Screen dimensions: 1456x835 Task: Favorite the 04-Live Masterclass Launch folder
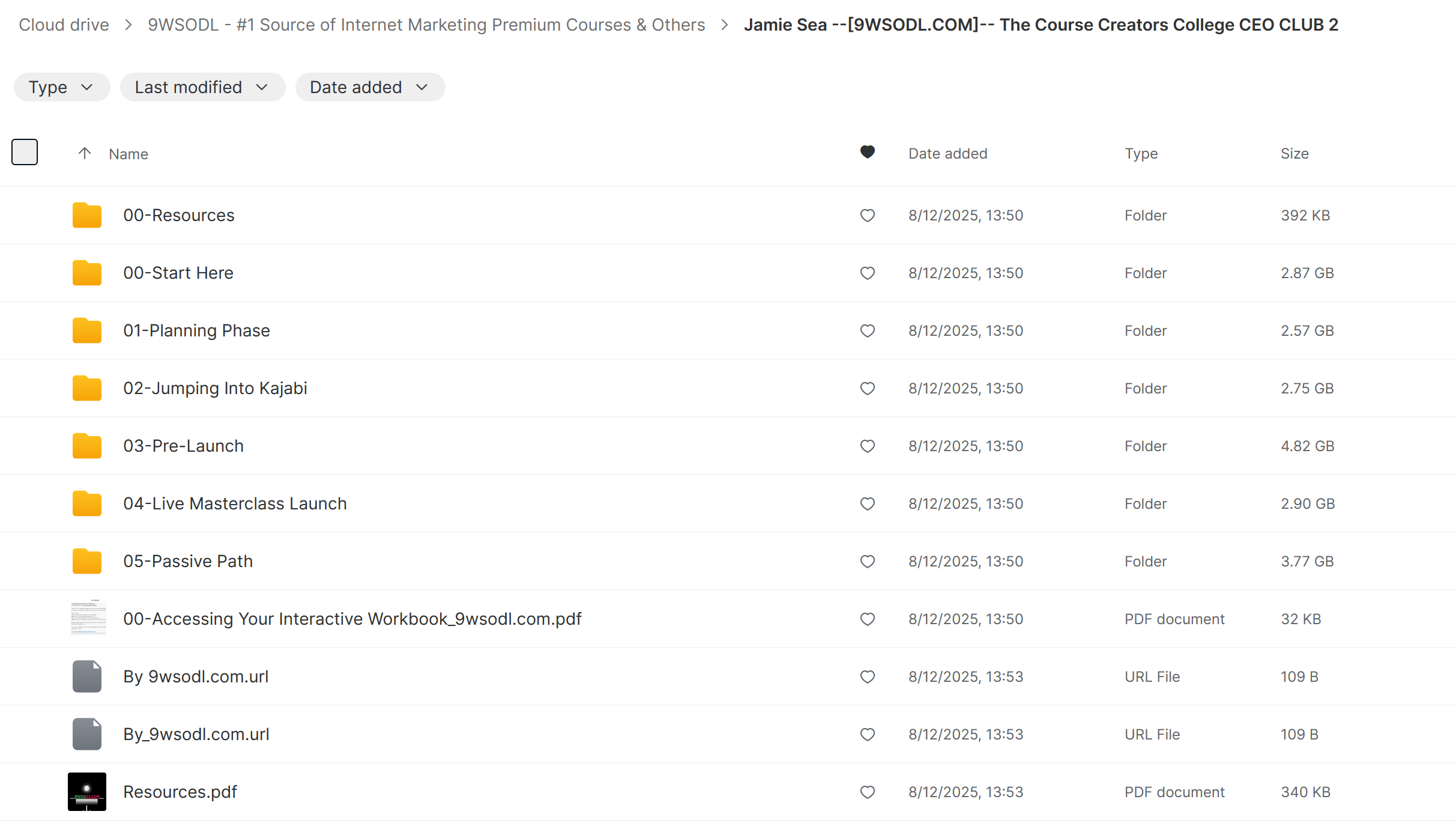tap(867, 503)
